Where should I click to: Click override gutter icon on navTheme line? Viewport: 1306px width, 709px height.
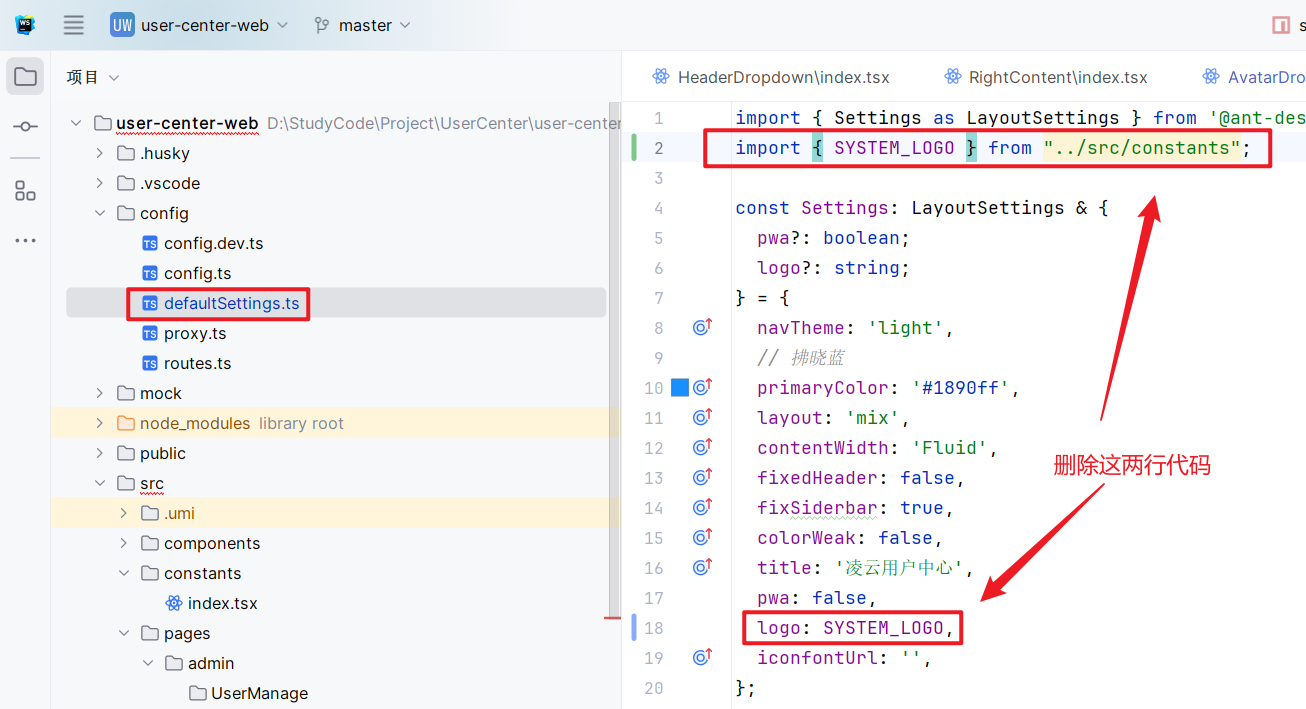(702, 328)
